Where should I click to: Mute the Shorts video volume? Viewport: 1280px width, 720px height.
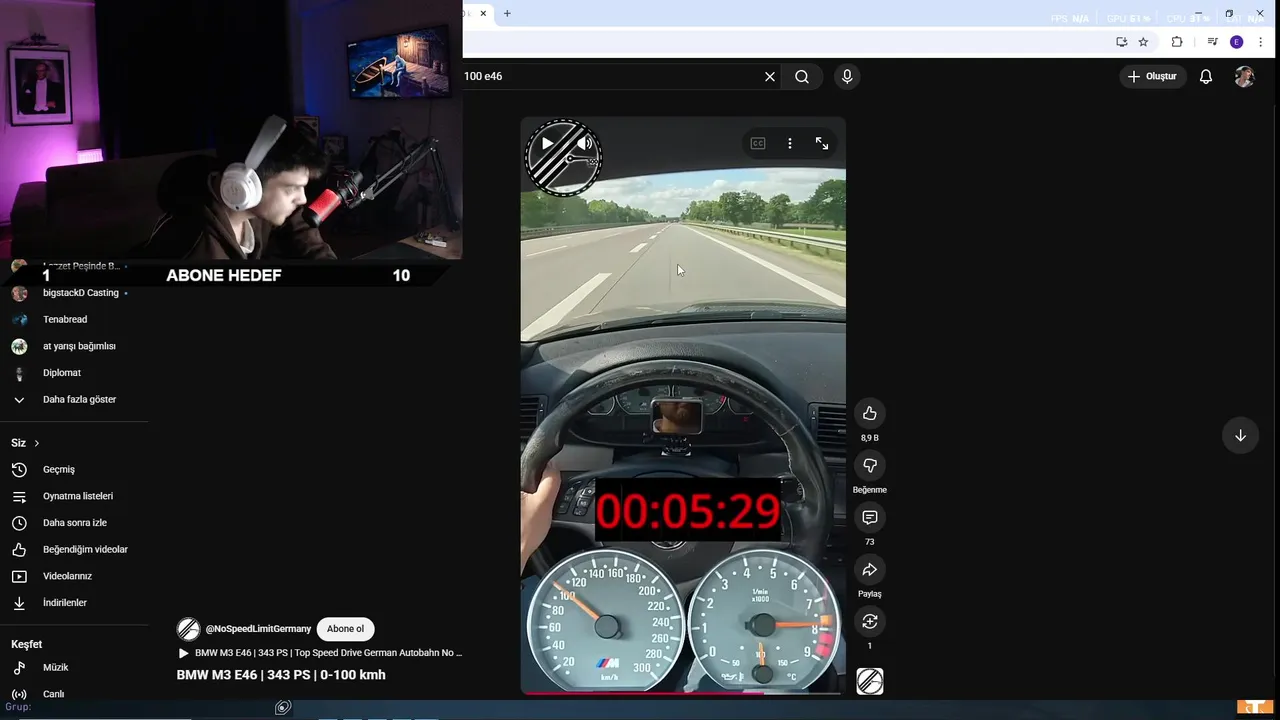pyautogui.click(x=584, y=143)
